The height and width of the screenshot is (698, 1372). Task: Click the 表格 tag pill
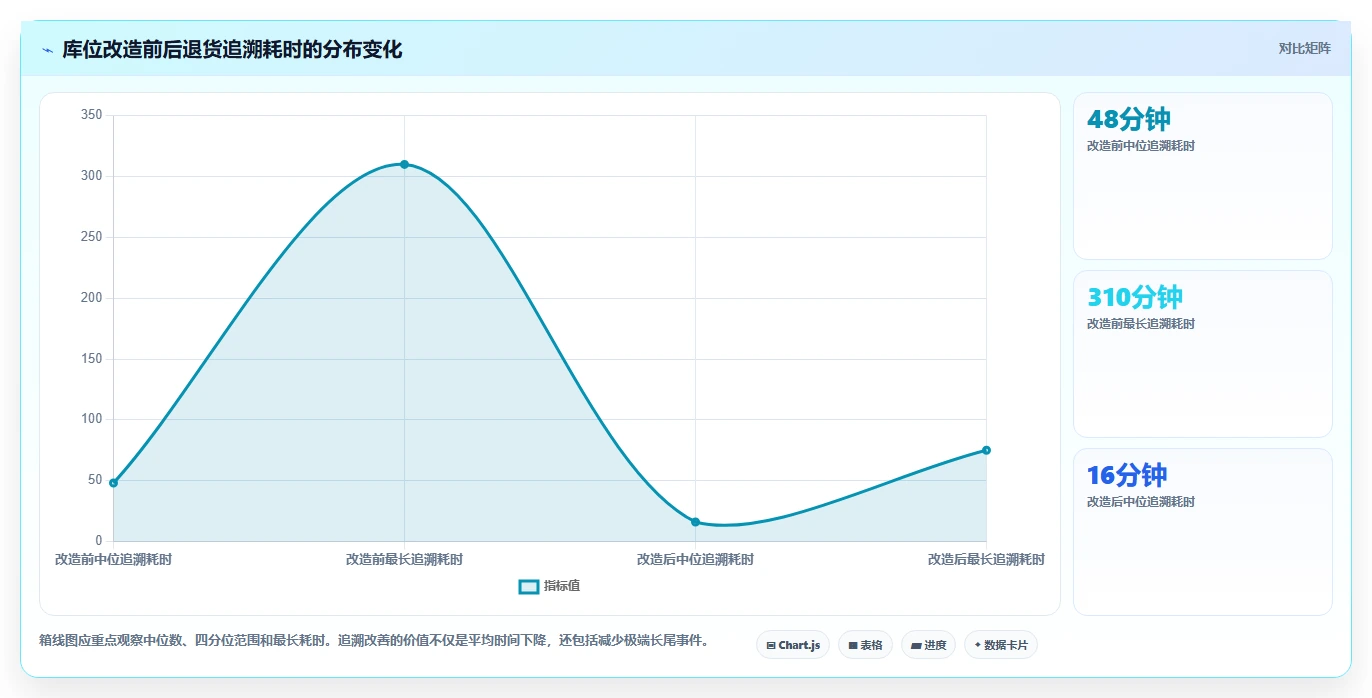(865, 645)
